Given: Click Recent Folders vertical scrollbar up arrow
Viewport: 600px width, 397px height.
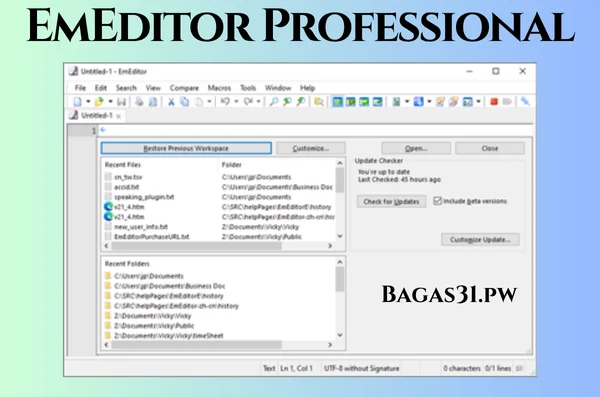Looking at the screenshot, I should click(x=340, y=262).
